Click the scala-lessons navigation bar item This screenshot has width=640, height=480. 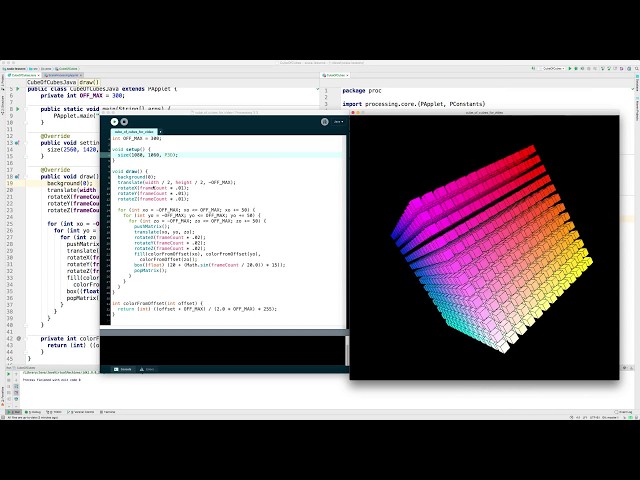coord(14,69)
